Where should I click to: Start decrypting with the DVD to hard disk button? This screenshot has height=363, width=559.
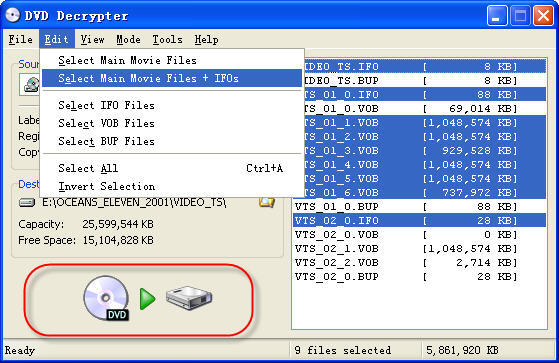(x=148, y=299)
